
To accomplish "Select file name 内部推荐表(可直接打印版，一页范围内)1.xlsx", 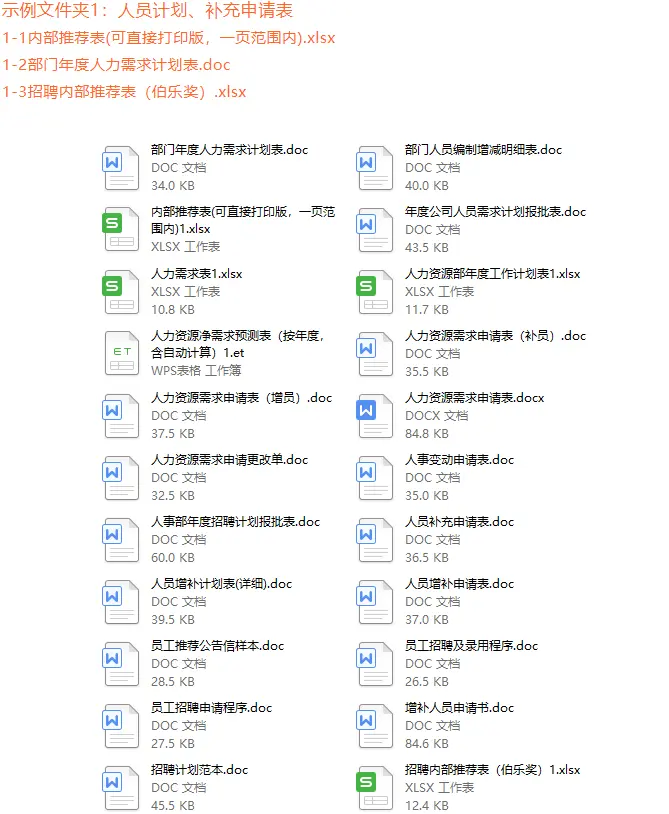I will coord(243,220).
